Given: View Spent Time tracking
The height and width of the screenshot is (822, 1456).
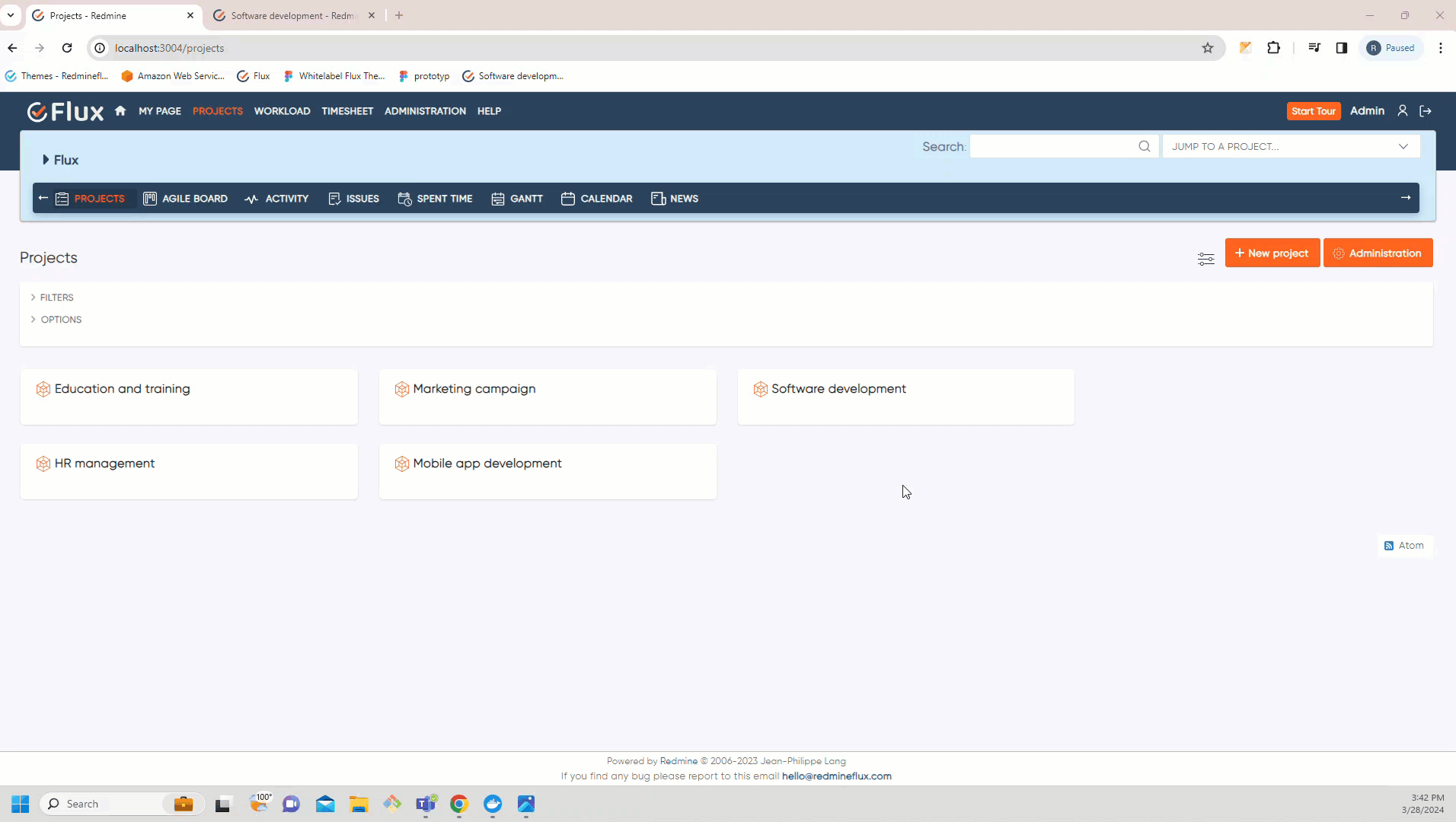Looking at the screenshot, I should (x=435, y=199).
